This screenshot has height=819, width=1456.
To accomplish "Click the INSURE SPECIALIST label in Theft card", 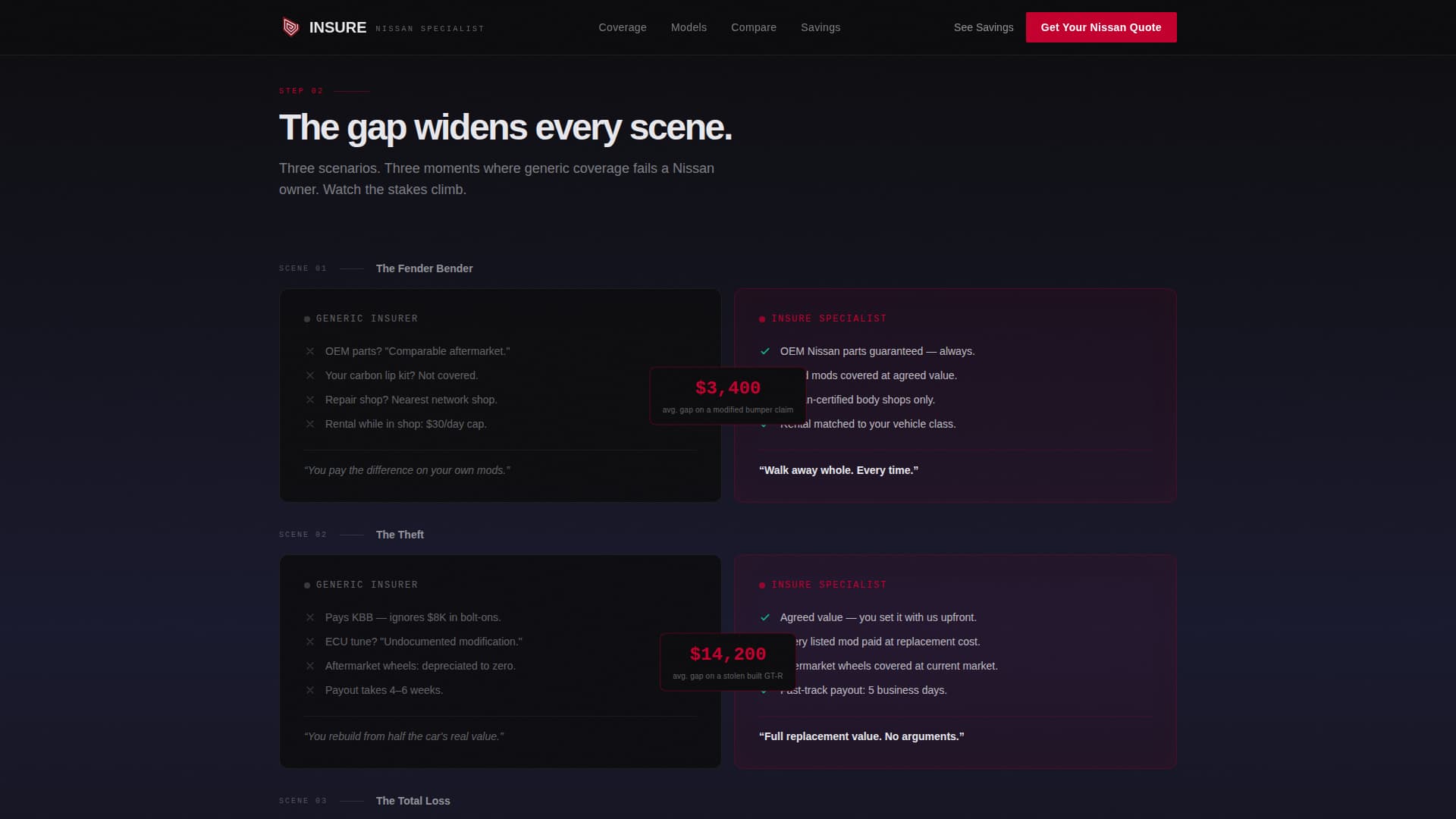I will pos(829,585).
